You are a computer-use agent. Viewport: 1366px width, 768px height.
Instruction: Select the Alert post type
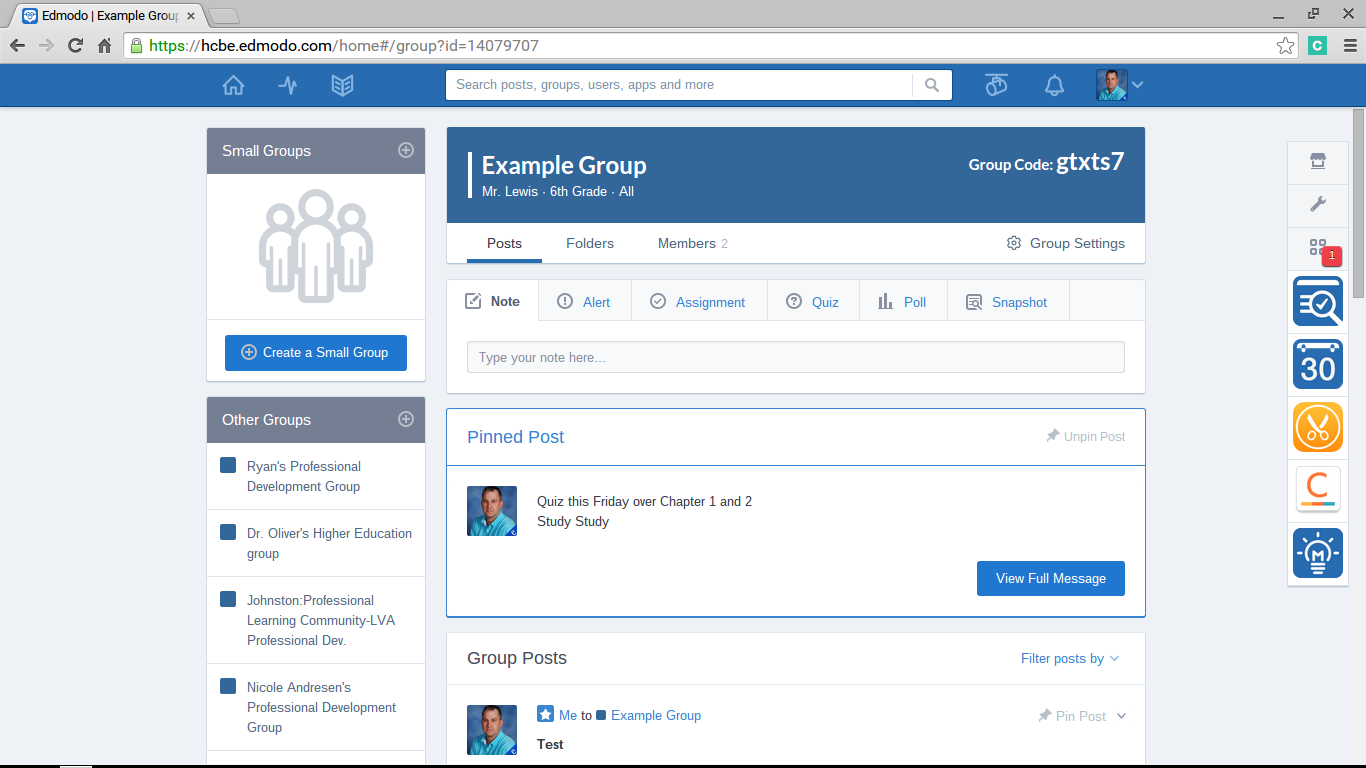pos(584,302)
